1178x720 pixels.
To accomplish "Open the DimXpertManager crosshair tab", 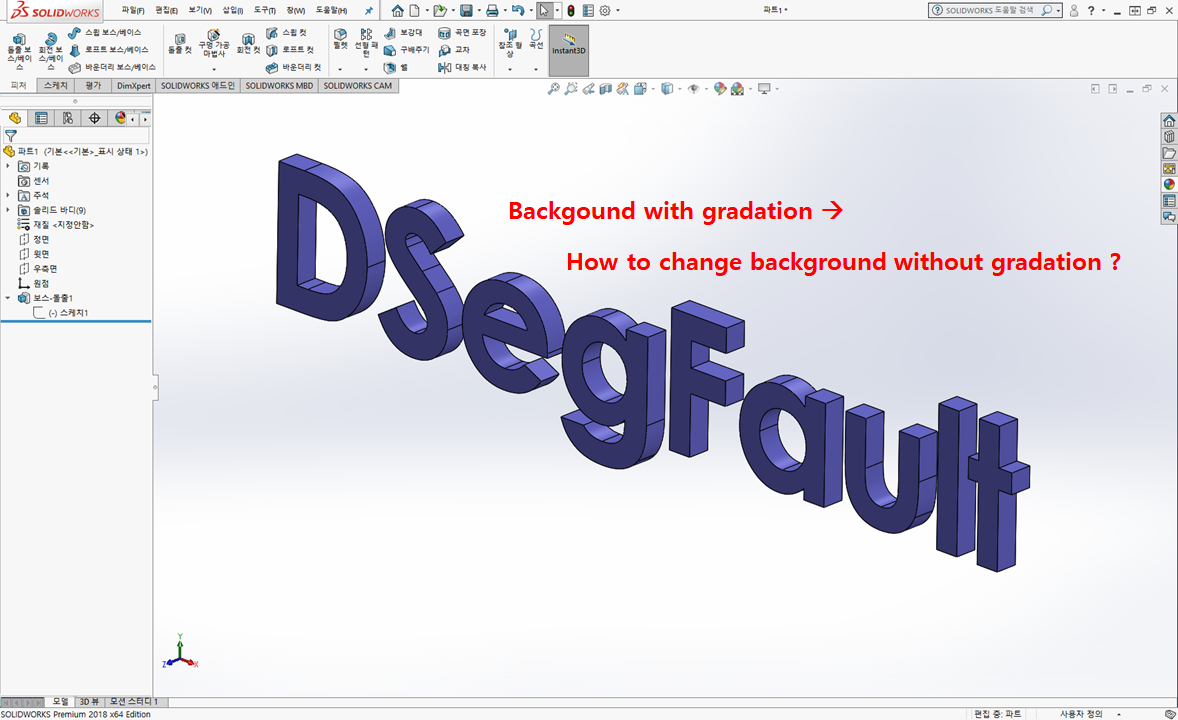I will coord(94,118).
